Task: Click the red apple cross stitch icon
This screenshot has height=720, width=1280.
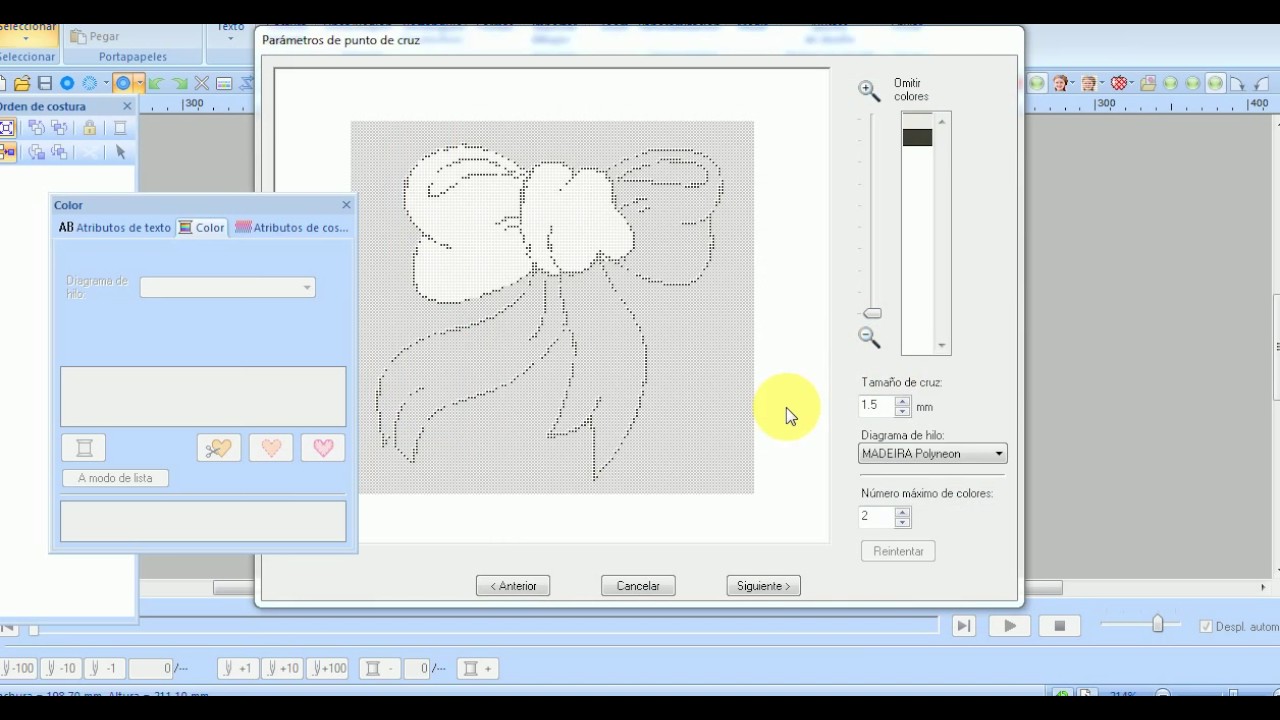Action: click(x=1119, y=84)
